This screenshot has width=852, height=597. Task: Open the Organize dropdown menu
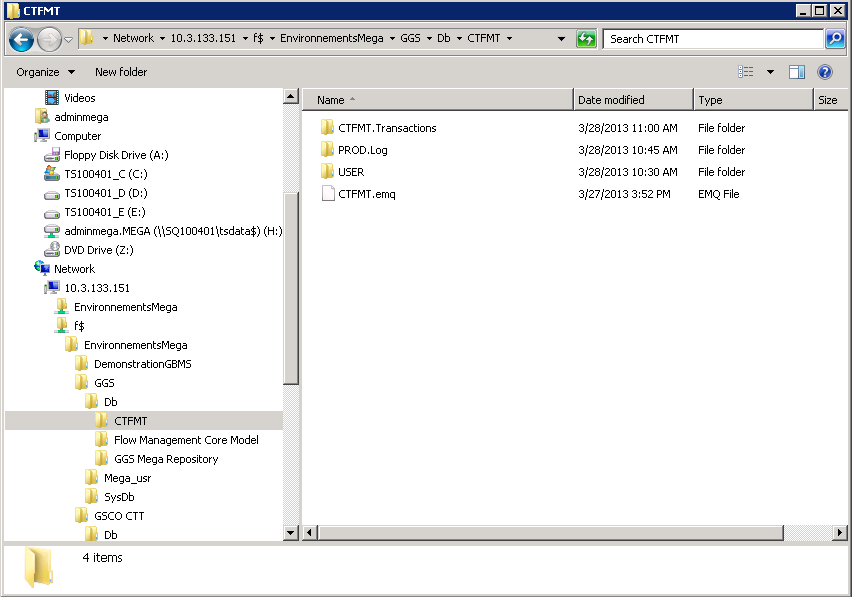45,72
